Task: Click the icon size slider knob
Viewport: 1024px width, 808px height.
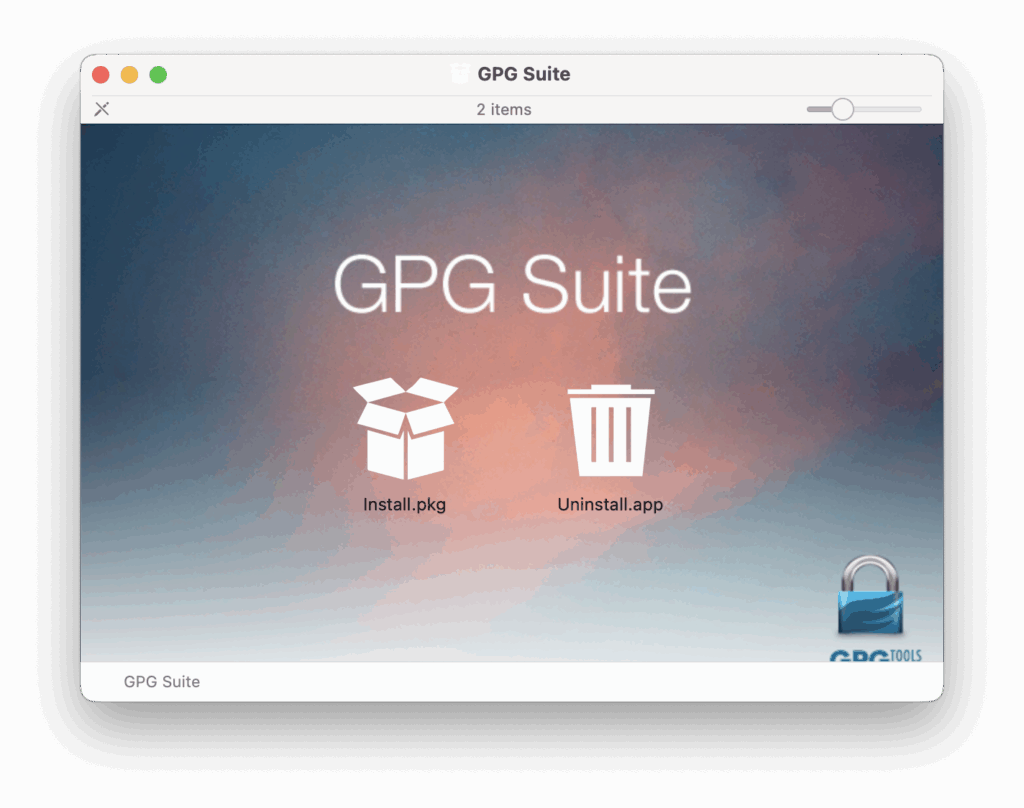Action: coord(843,109)
